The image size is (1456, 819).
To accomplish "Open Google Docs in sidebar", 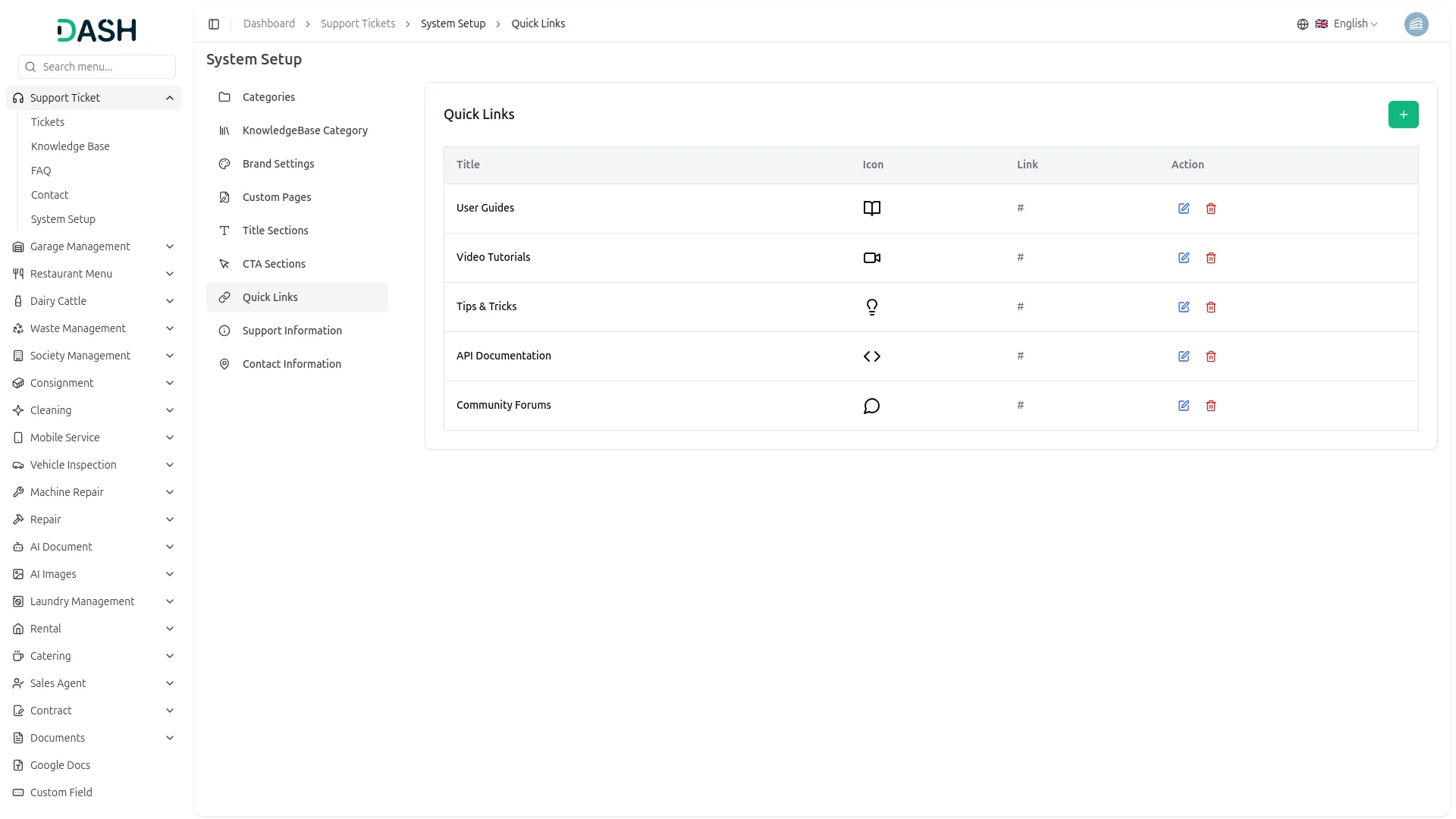I will [60, 765].
